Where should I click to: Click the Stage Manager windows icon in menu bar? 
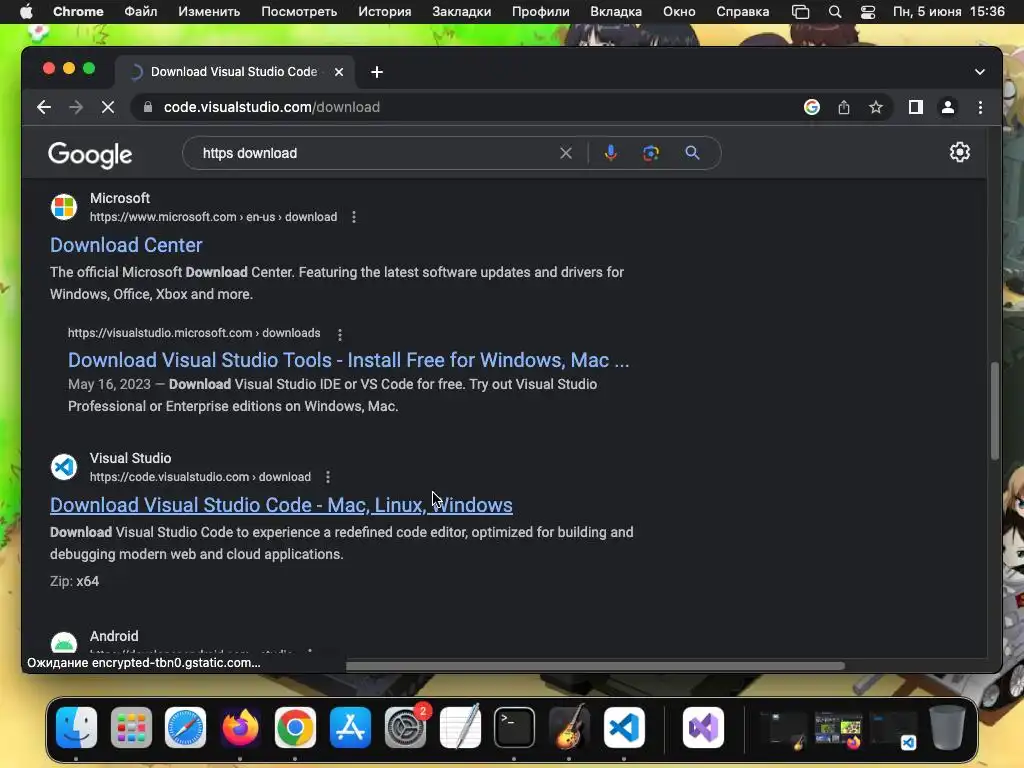click(800, 12)
